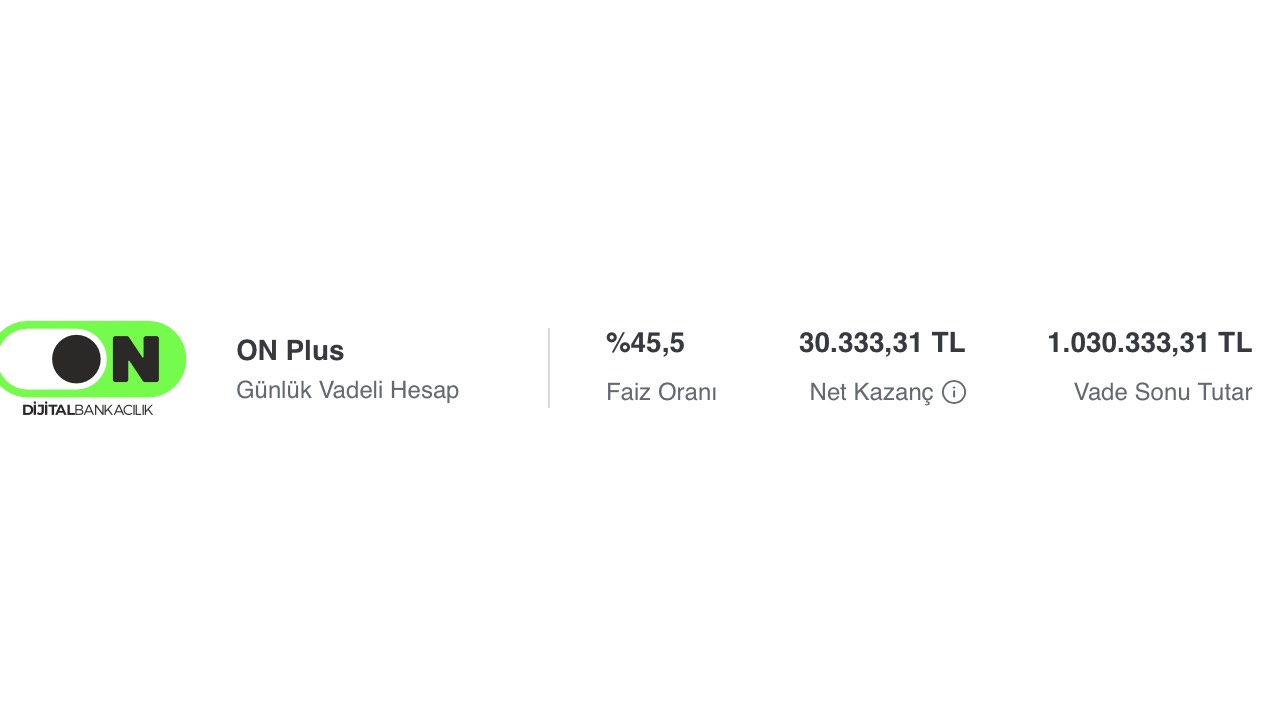Click the letter N in the logo
Viewport: 1280px width, 720px height.
(x=136, y=359)
